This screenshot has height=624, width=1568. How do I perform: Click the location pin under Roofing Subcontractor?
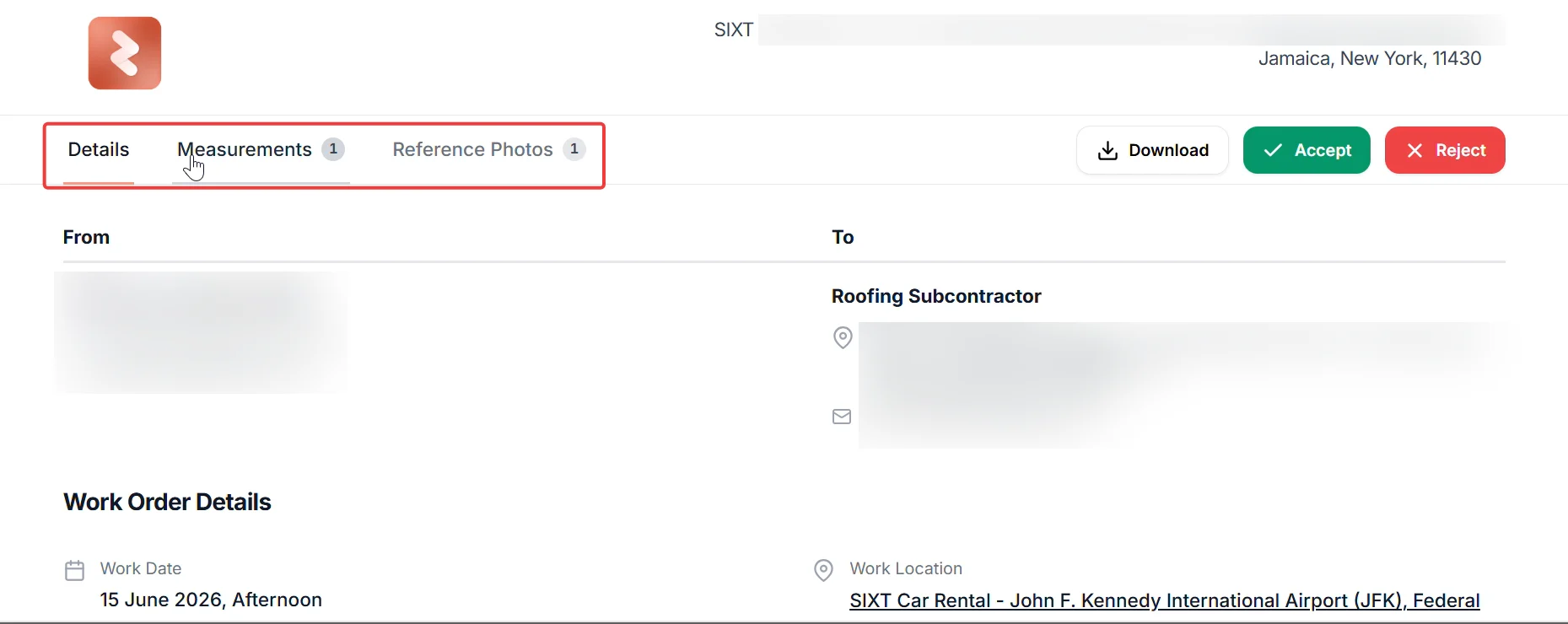(x=843, y=337)
